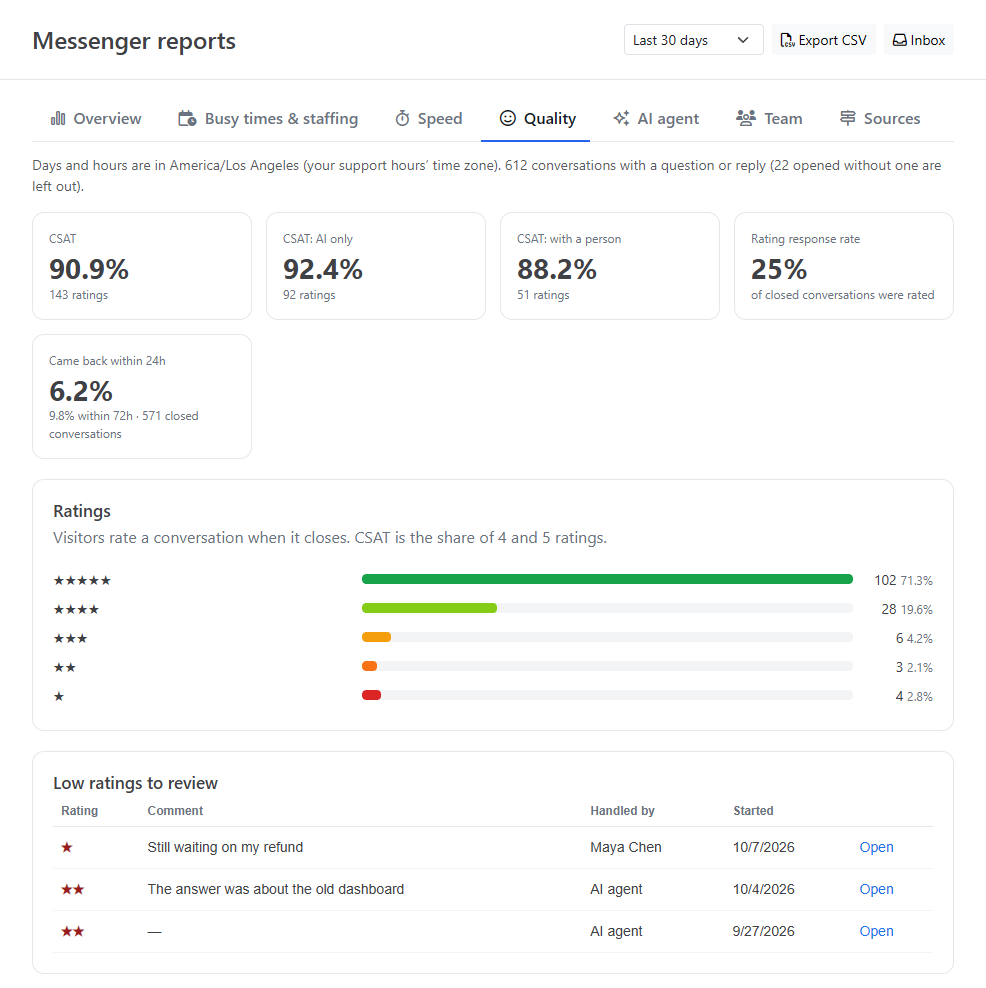Open the Speed tab
Image resolution: width=986 pixels, height=988 pixels.
coord(428,118)
